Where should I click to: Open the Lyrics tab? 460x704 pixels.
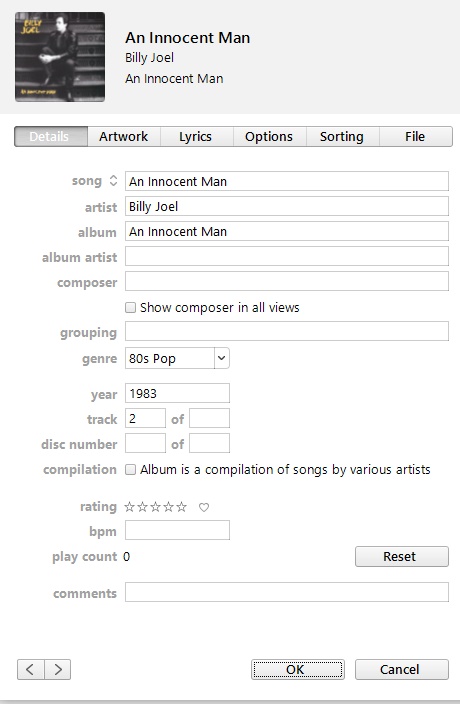pos(196,136)
